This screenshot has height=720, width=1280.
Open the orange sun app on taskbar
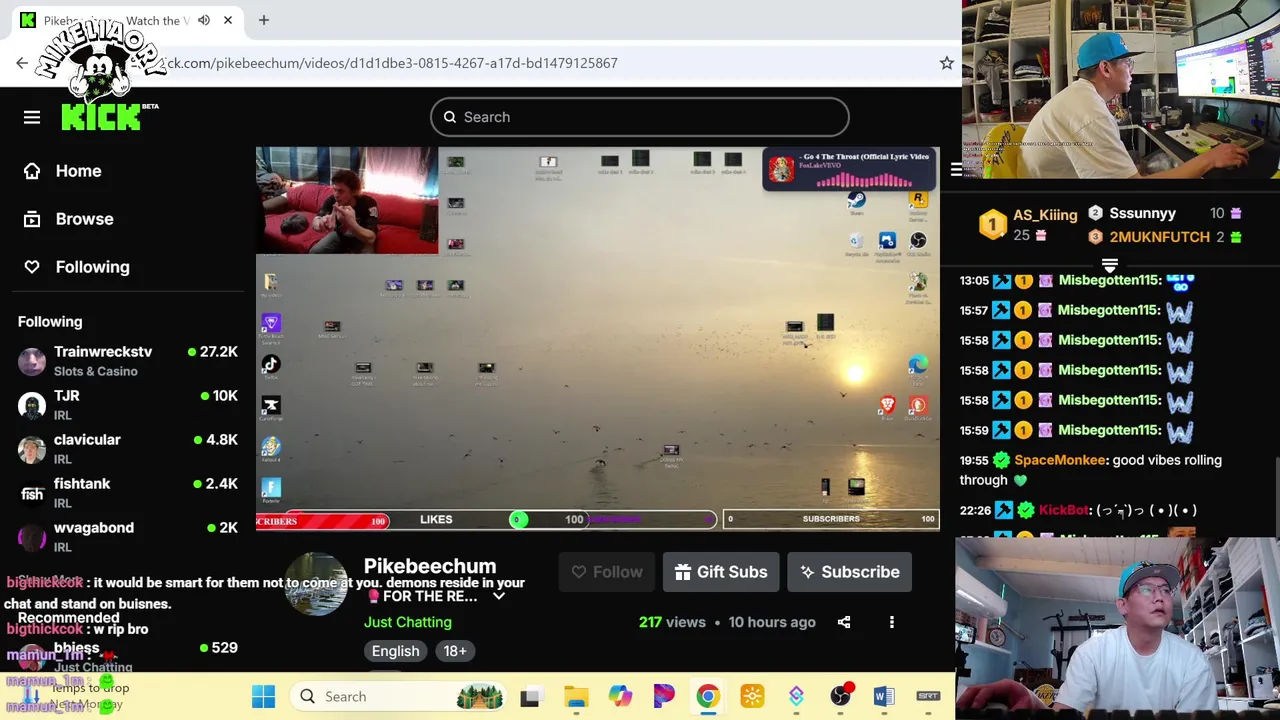point(752,696)
